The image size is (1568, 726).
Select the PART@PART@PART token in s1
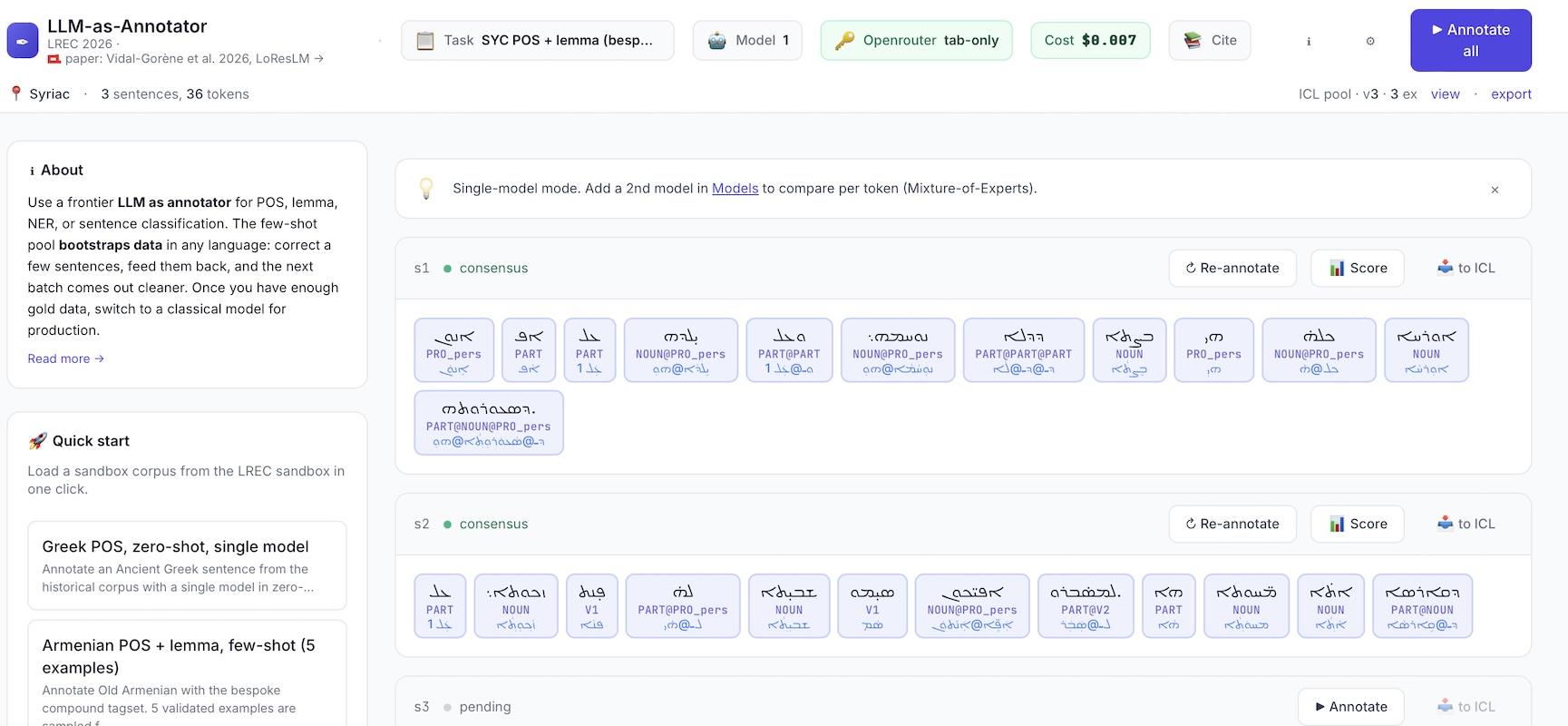[1024, 350]
